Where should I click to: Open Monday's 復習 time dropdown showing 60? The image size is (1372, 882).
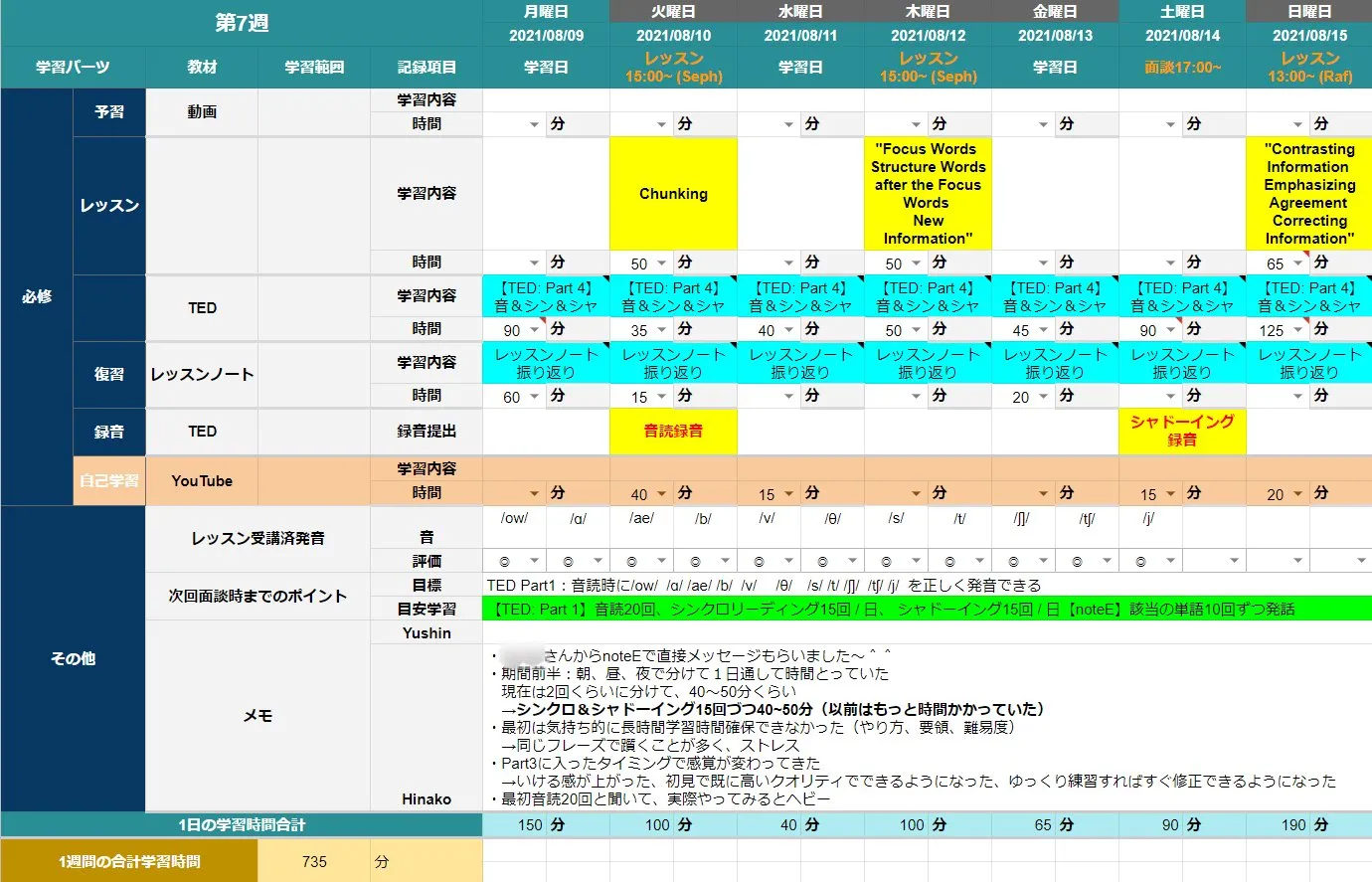(535, 397)
